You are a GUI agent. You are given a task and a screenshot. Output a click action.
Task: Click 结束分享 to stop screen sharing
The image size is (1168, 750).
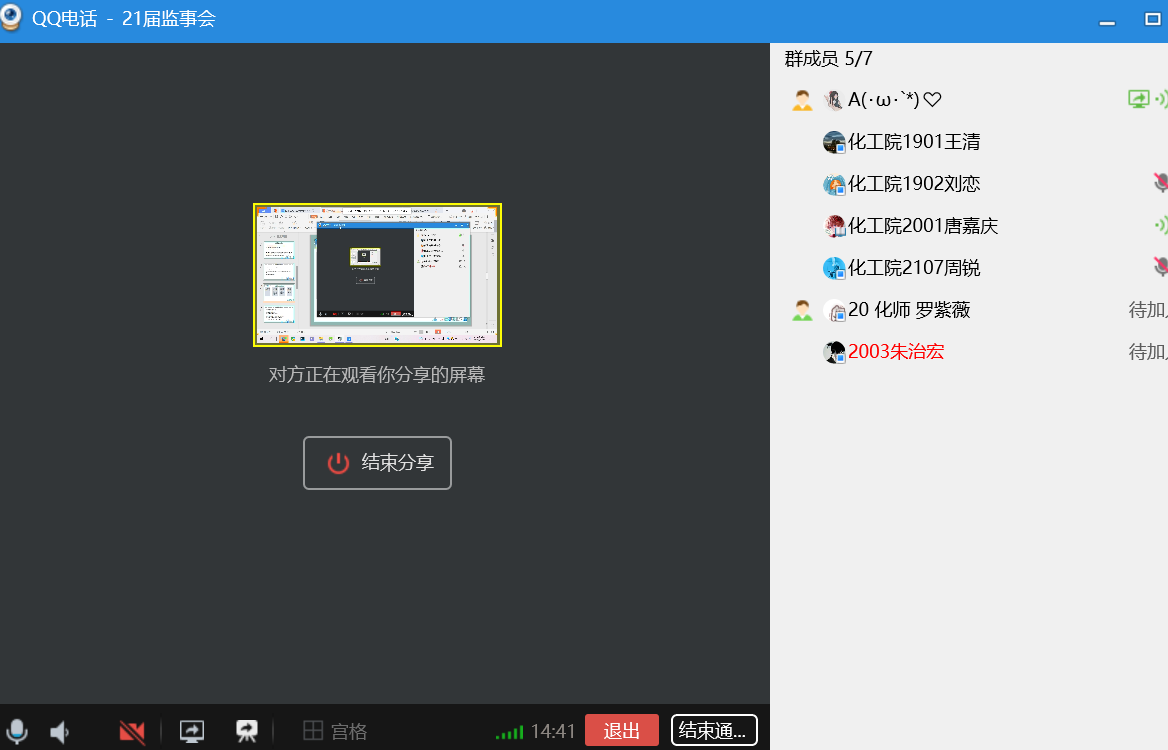[x=377, y=463]
